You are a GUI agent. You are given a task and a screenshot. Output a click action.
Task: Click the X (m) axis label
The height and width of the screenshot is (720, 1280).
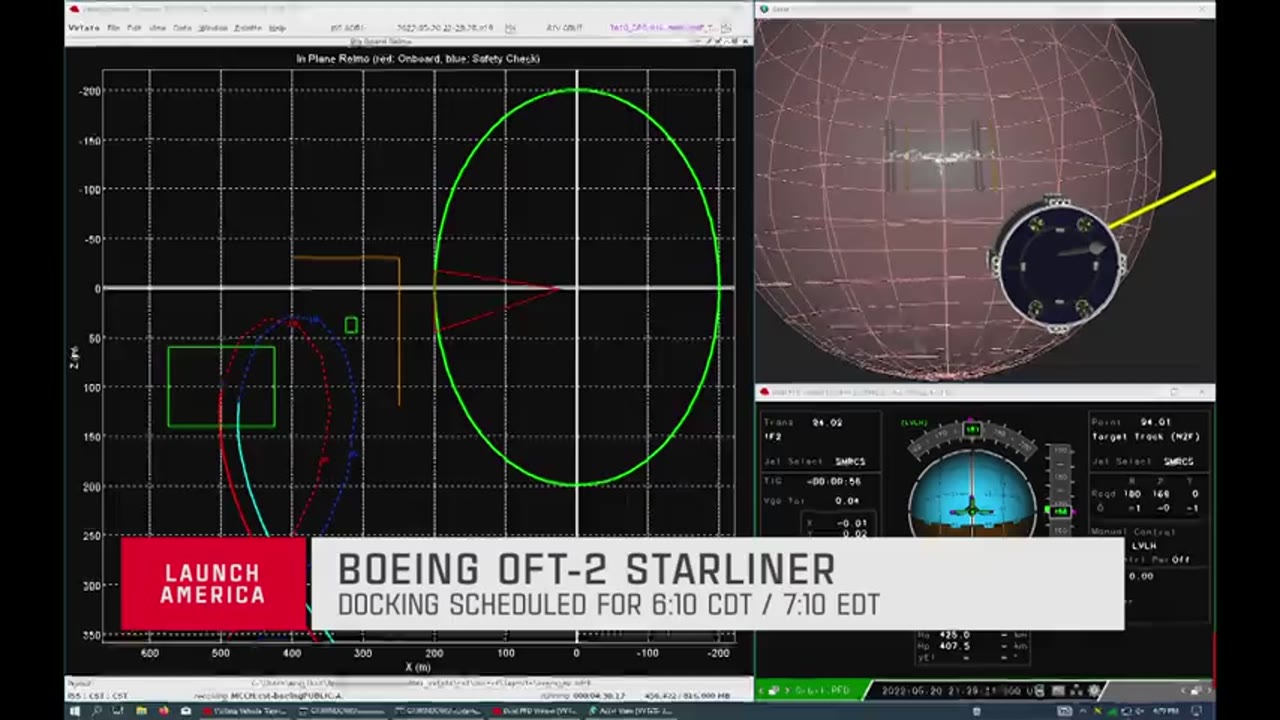418,667
